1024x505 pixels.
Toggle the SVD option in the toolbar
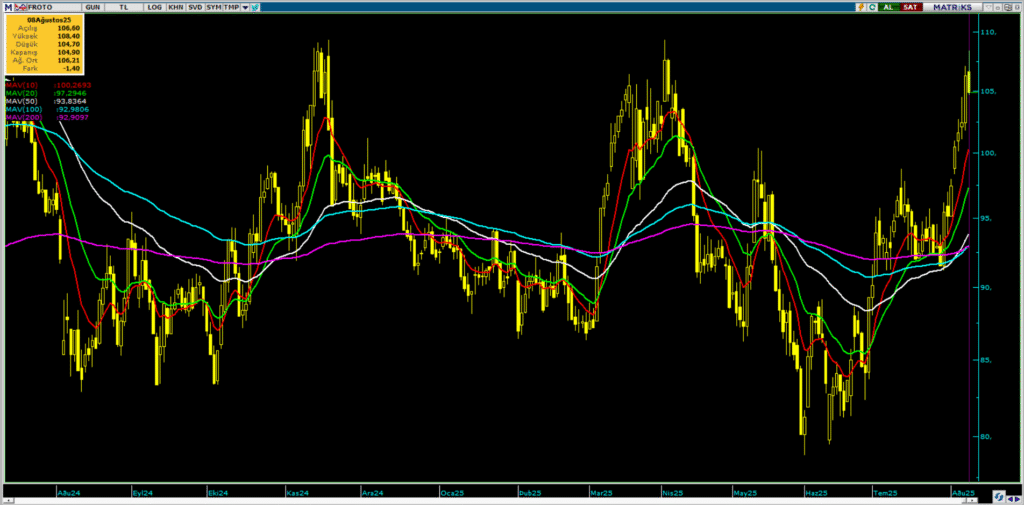195,7
